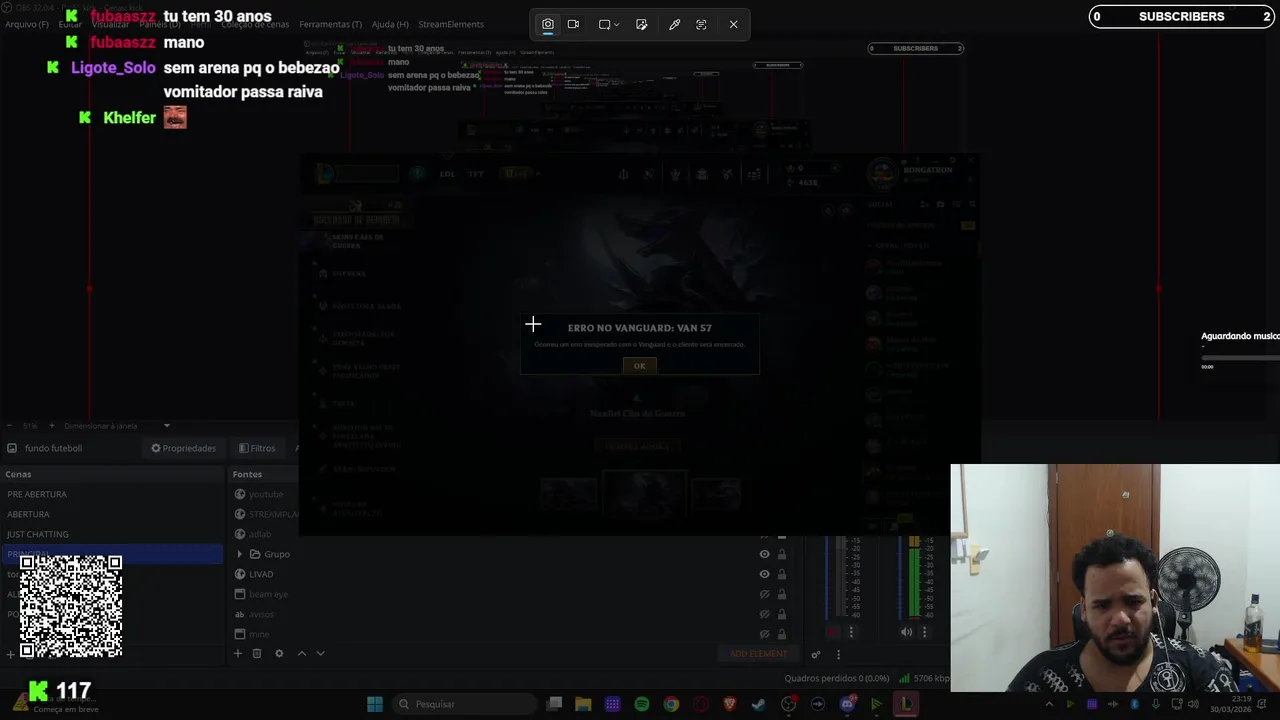Open advanced audio properties gears icon
The height and width of the screenshot is (720, 1280).
816,654
